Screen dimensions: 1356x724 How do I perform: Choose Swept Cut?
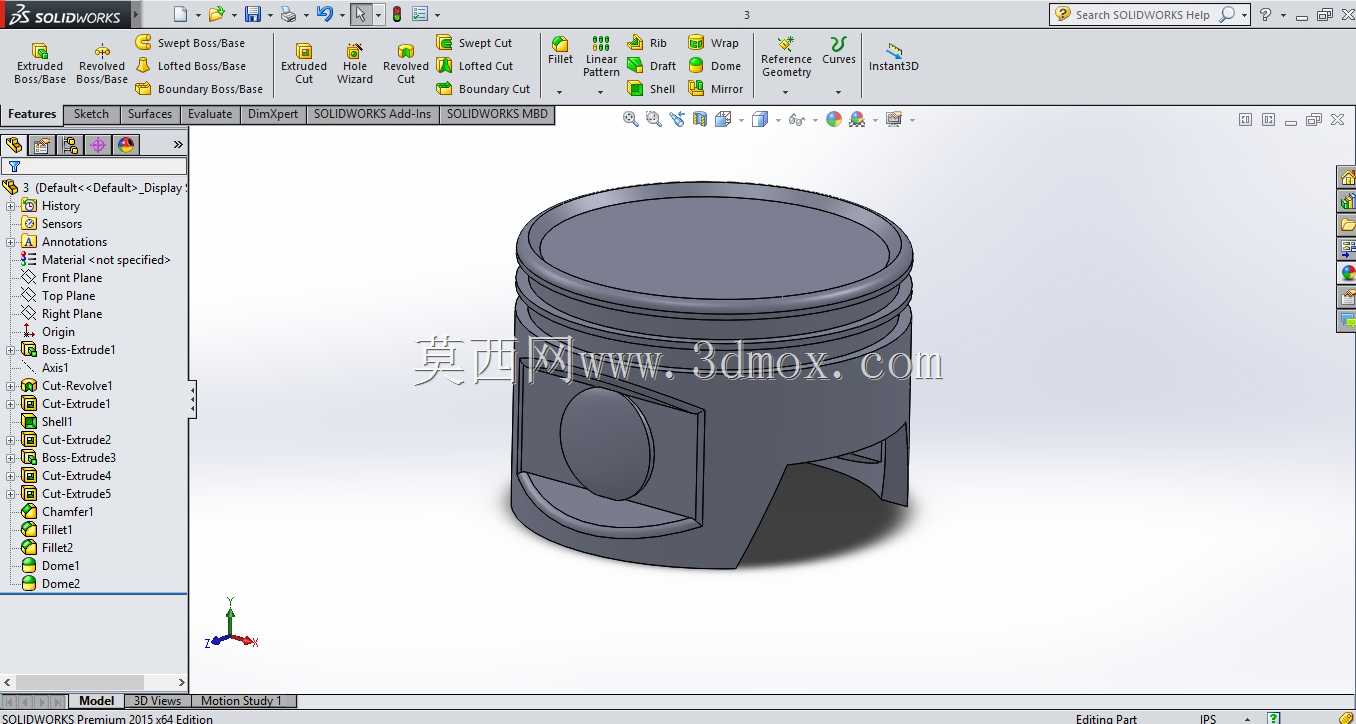coord(474,43)
